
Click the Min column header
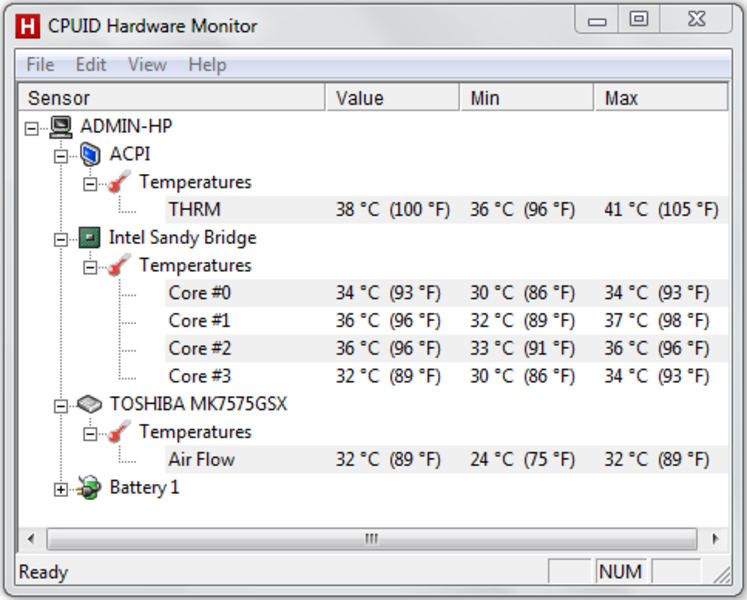click(x=527, y=98)
